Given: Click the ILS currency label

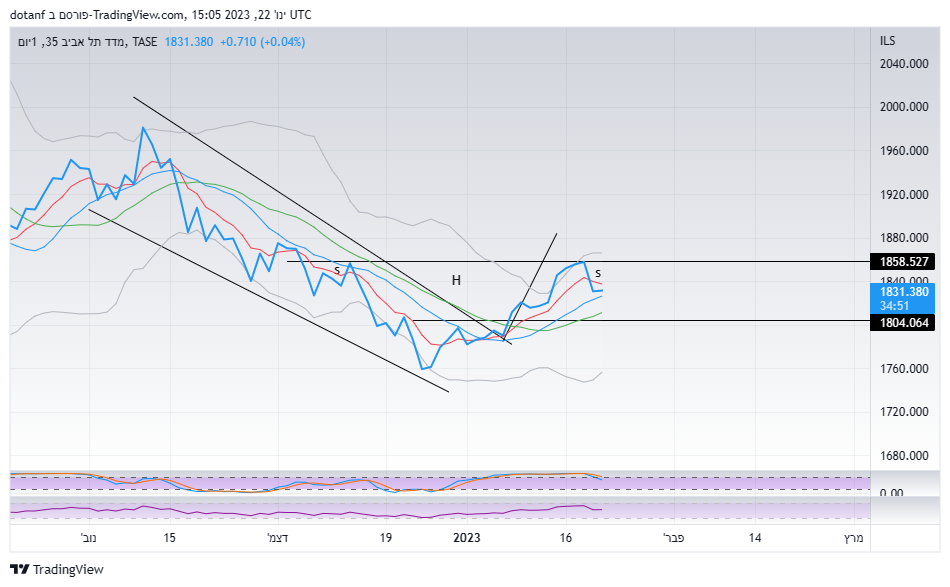Looking at the screenshot, I should (888, 41).
